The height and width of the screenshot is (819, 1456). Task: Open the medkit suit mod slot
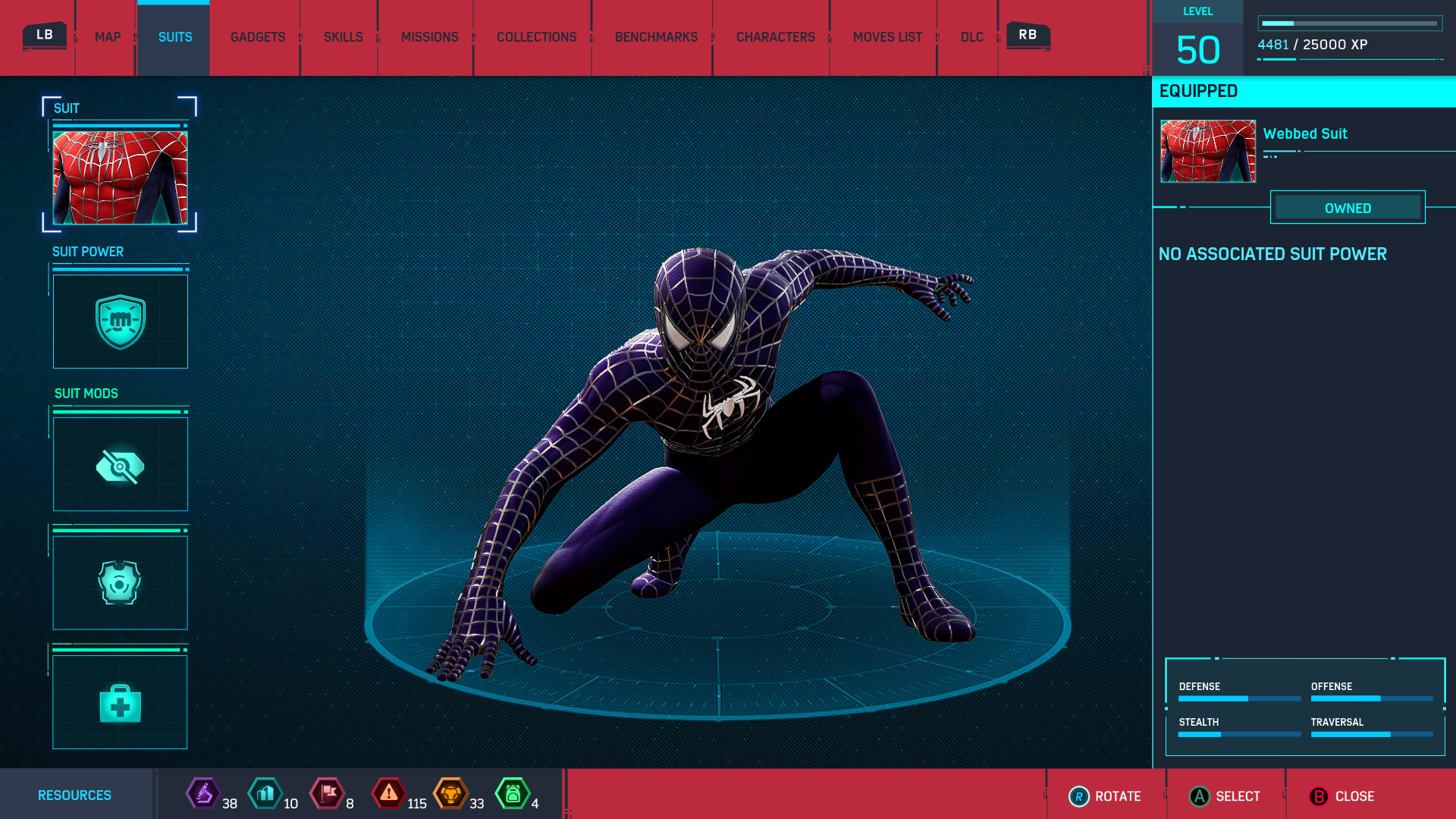(121, 703)
